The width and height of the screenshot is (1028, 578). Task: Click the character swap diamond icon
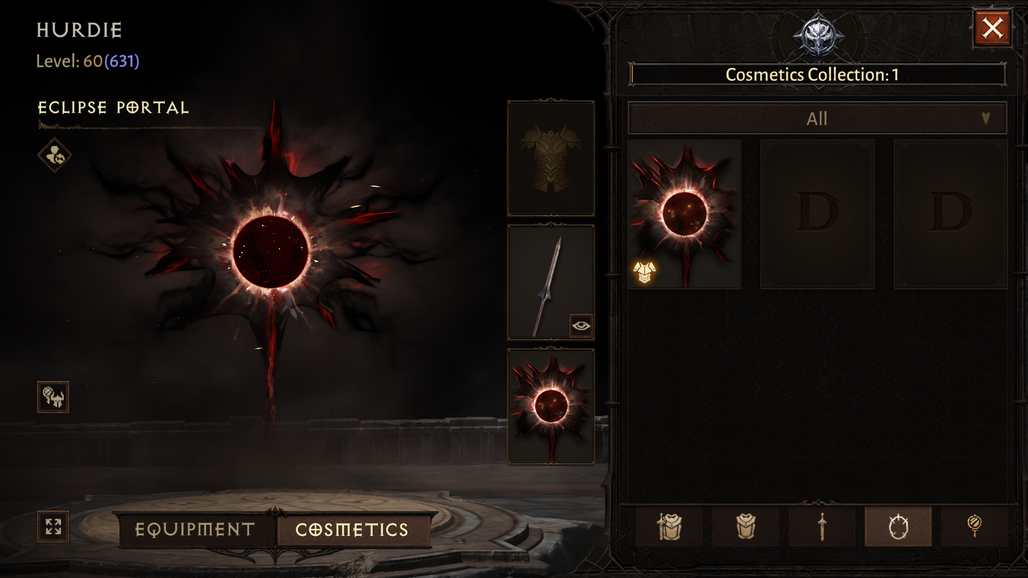pos(54,155)
